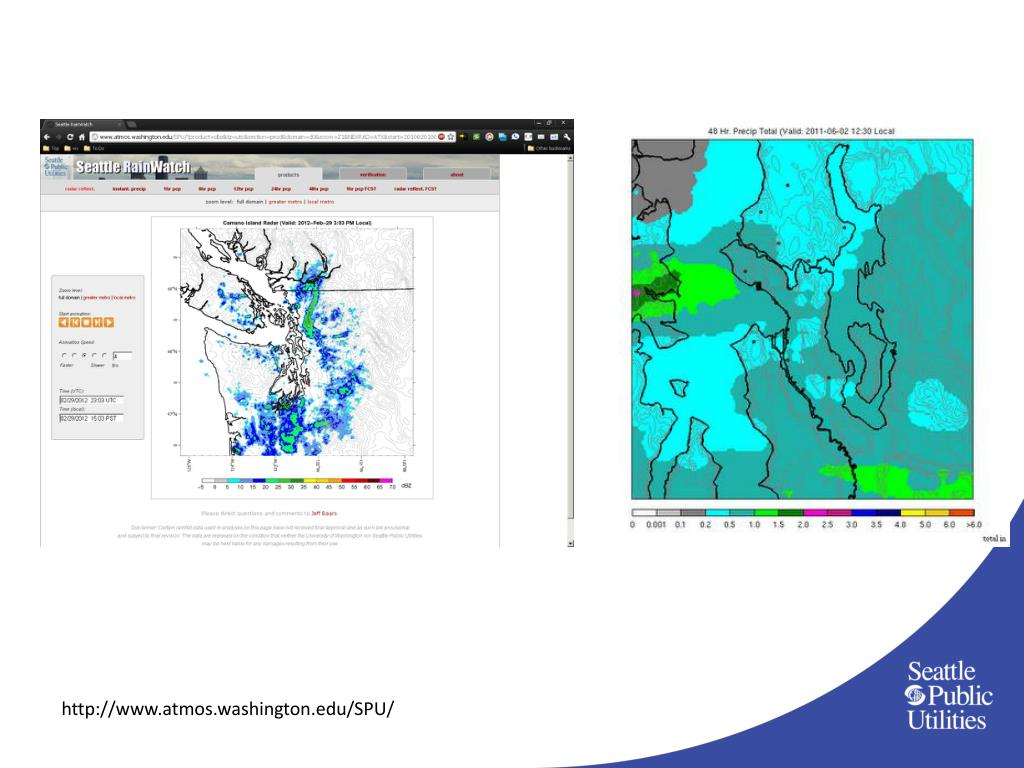Open the 48hr pcp product

(319, 189)
